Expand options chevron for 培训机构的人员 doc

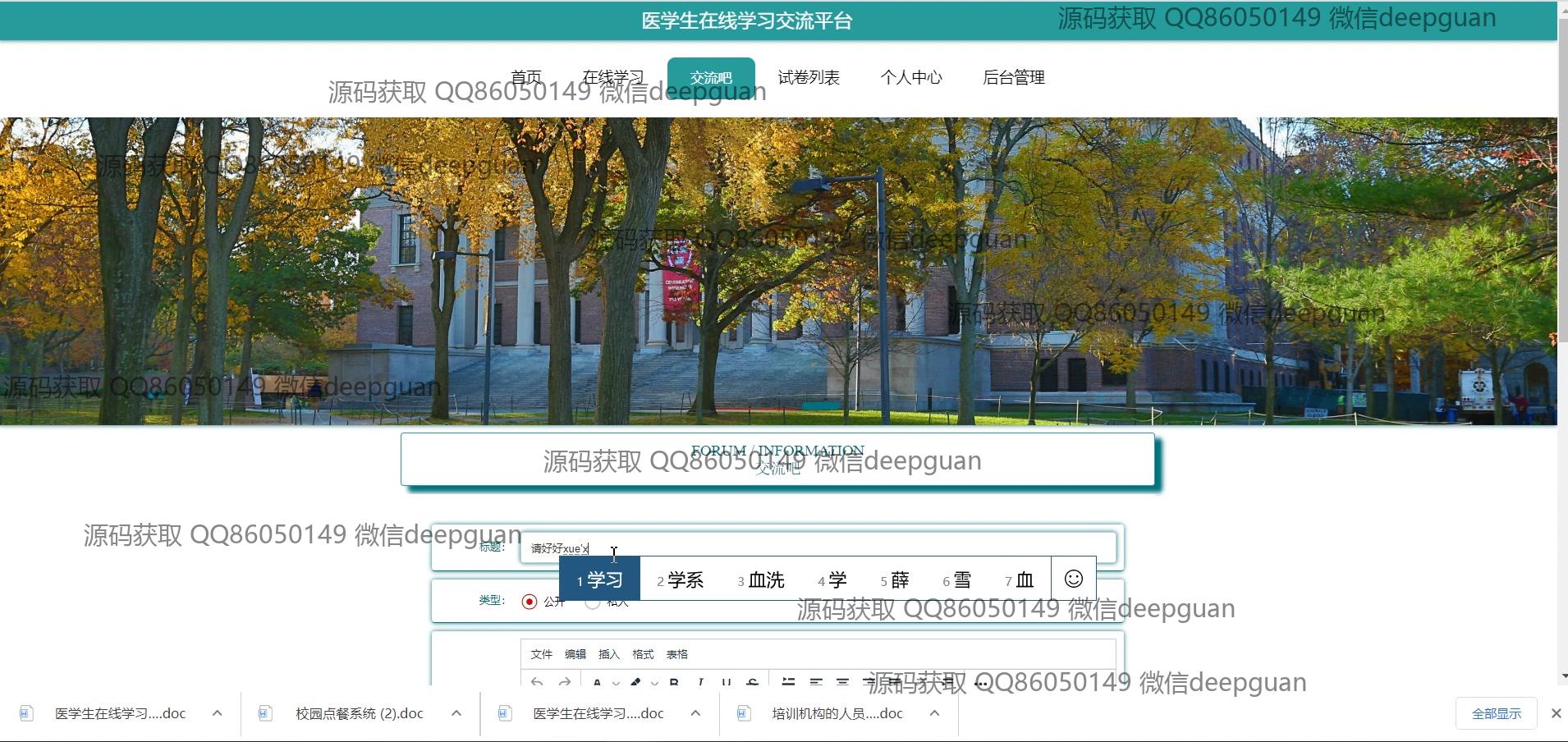[934, 713]
